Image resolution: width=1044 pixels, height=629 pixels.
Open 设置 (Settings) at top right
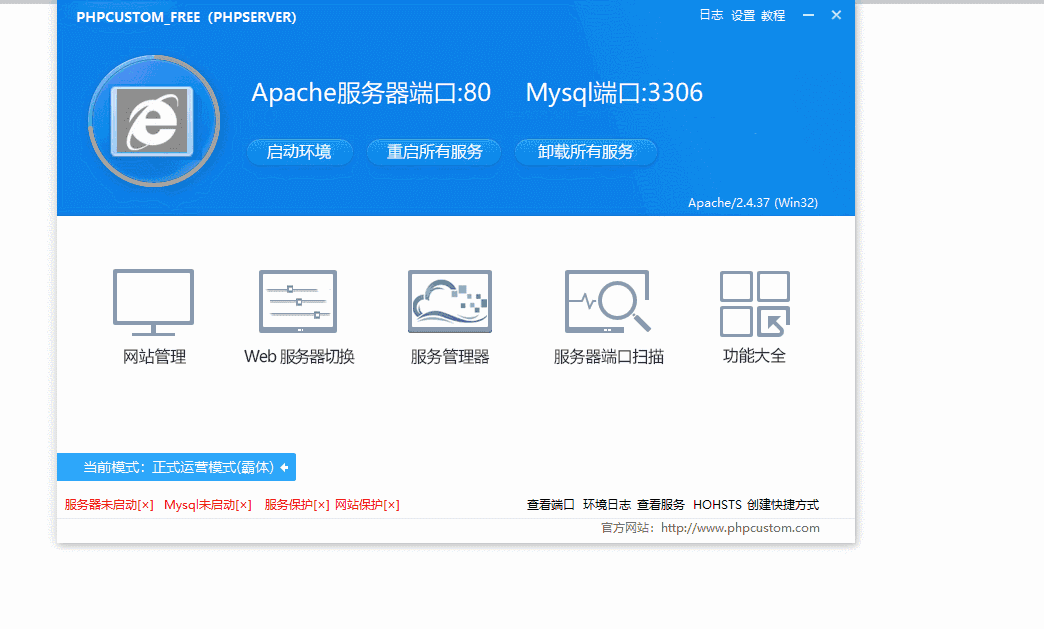(744, 15)
